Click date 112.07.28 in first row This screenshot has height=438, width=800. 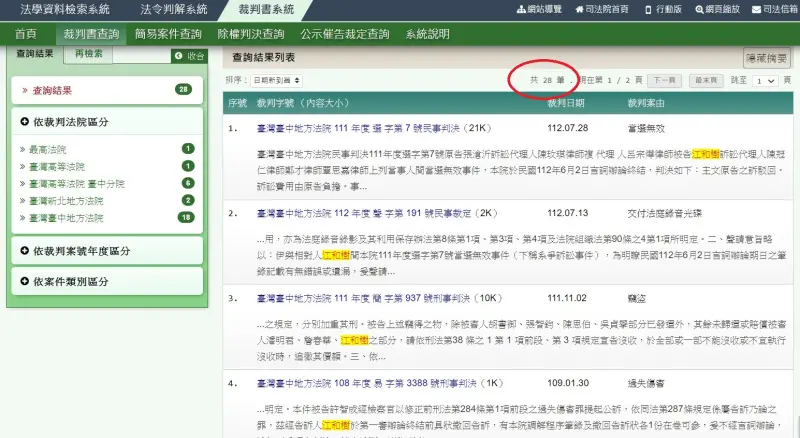coord(567,128)
